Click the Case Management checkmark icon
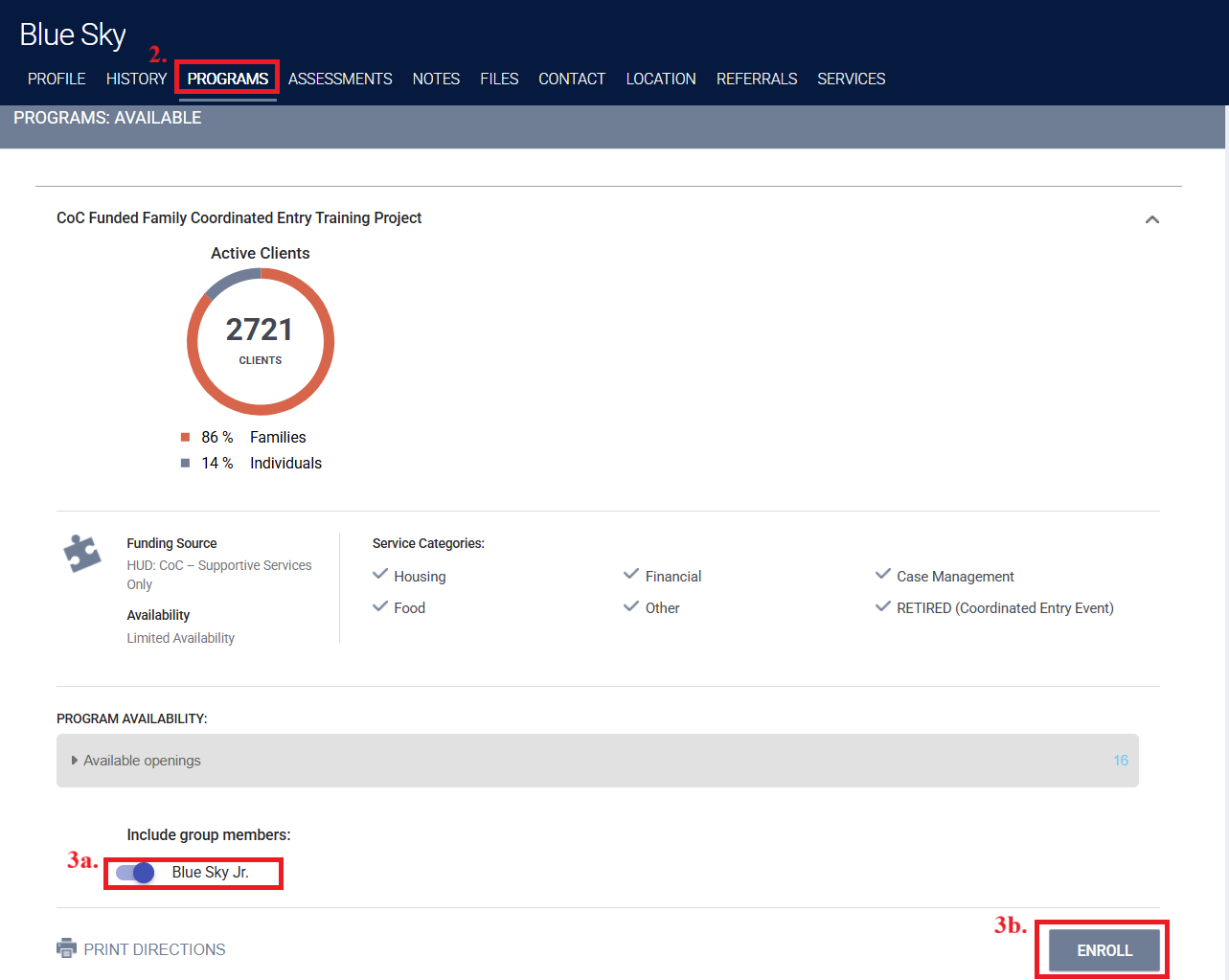The height and width of the screenshot is (980, 1229). point(883,575)
